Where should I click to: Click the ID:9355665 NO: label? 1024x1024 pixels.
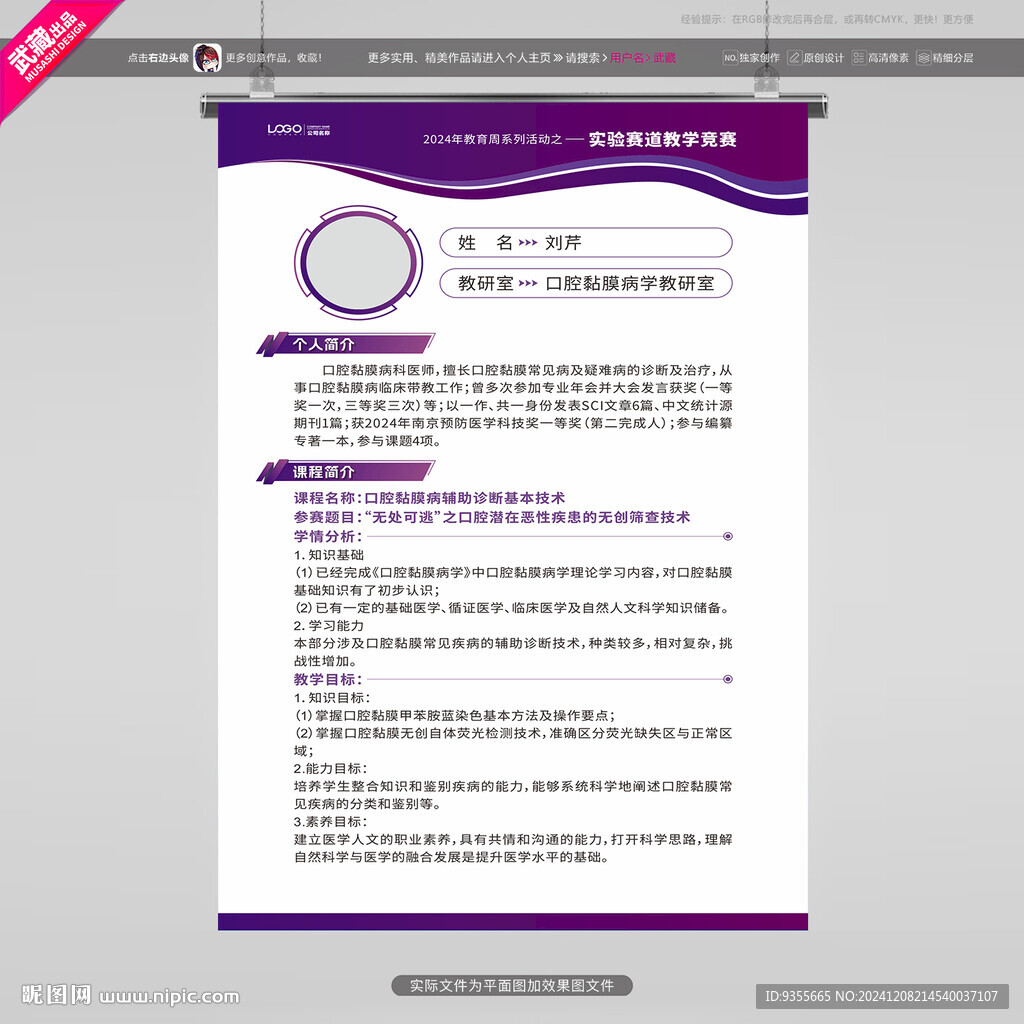point(882,996)
